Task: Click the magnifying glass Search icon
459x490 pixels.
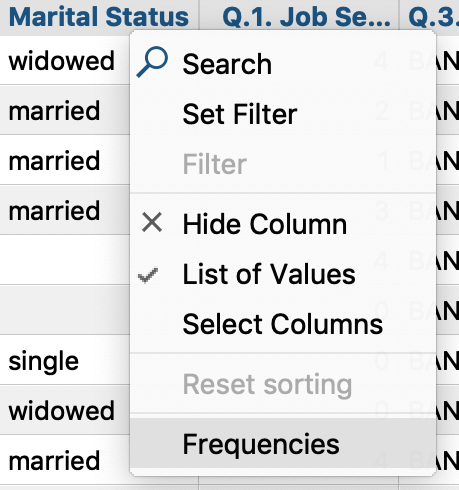Action: click(152, 62)
